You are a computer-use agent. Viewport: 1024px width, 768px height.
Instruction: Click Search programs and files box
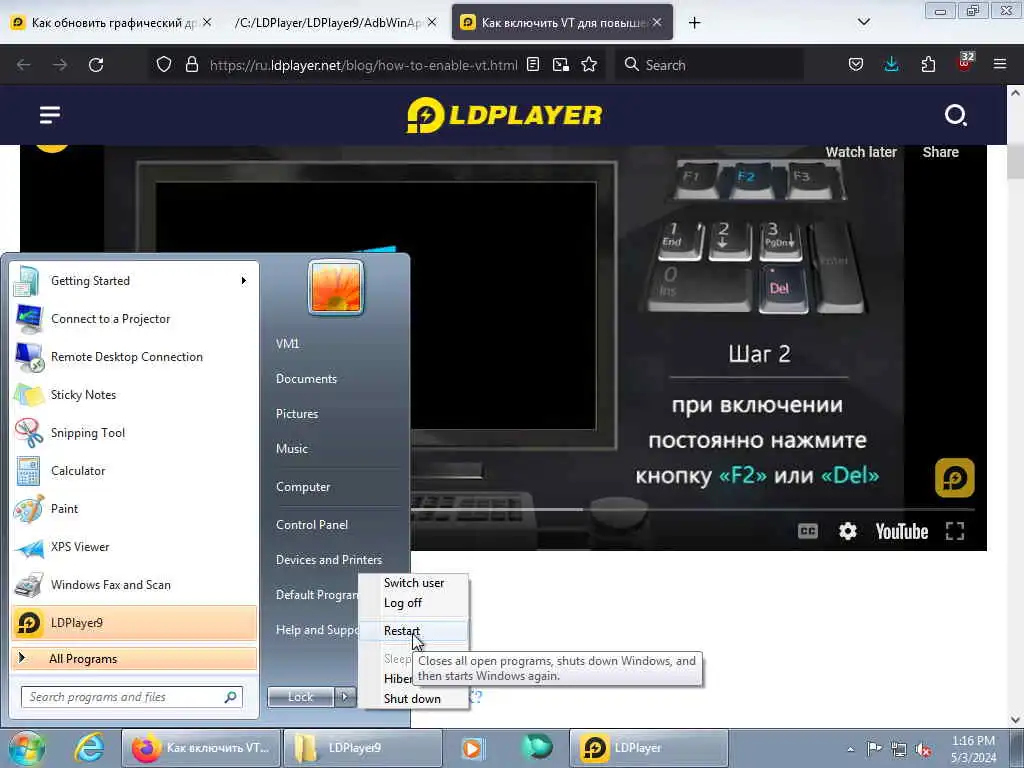(132, 697)
